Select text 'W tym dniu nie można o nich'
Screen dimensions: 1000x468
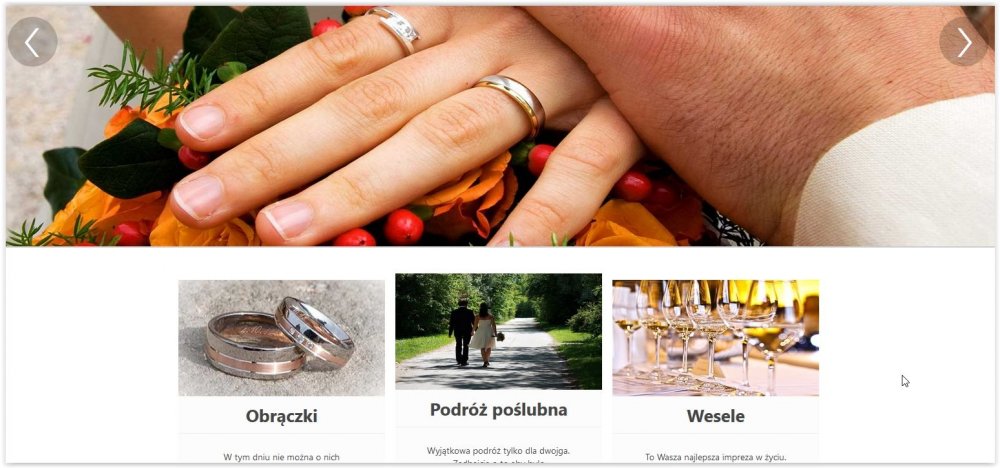click(281, 457)
